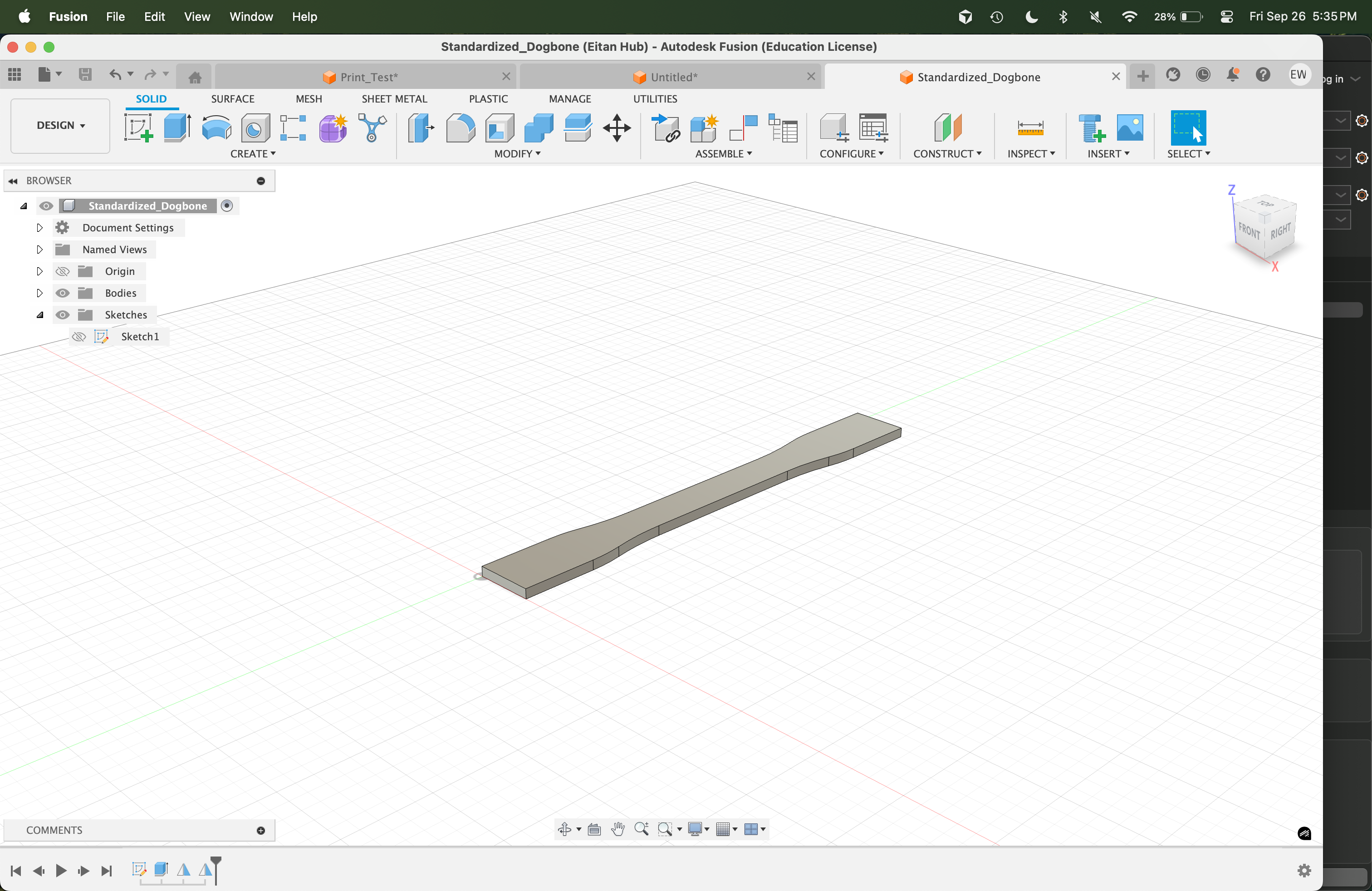Select the Revolve tool
This screenshot has height=891, width=1372.
216,127
